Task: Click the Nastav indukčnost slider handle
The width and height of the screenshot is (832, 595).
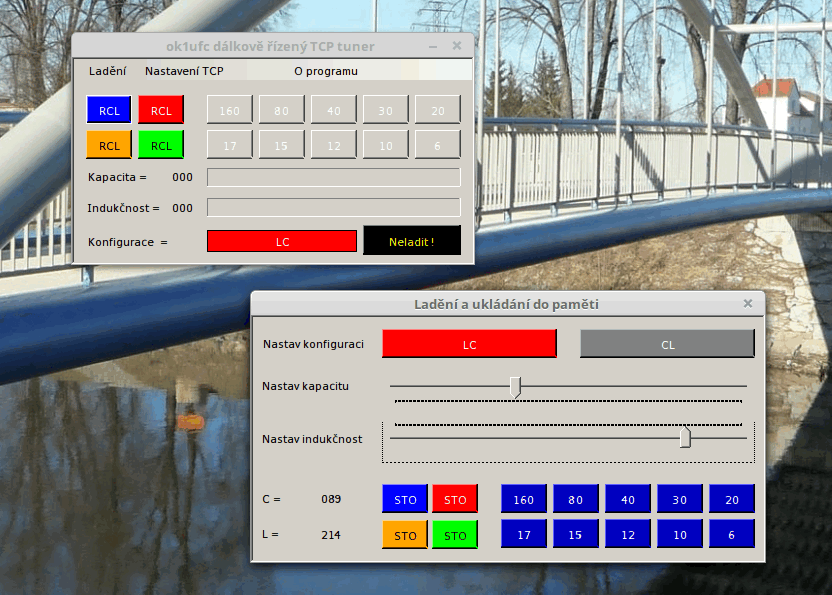Action: click(685, 438)
